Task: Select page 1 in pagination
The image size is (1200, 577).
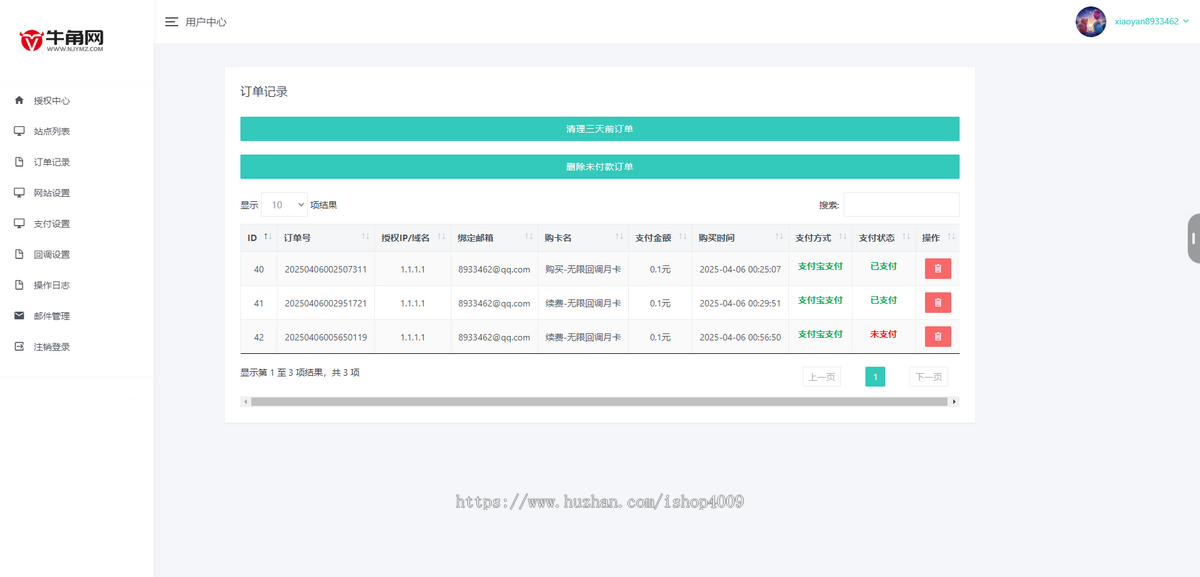Action: pos(875,377)
